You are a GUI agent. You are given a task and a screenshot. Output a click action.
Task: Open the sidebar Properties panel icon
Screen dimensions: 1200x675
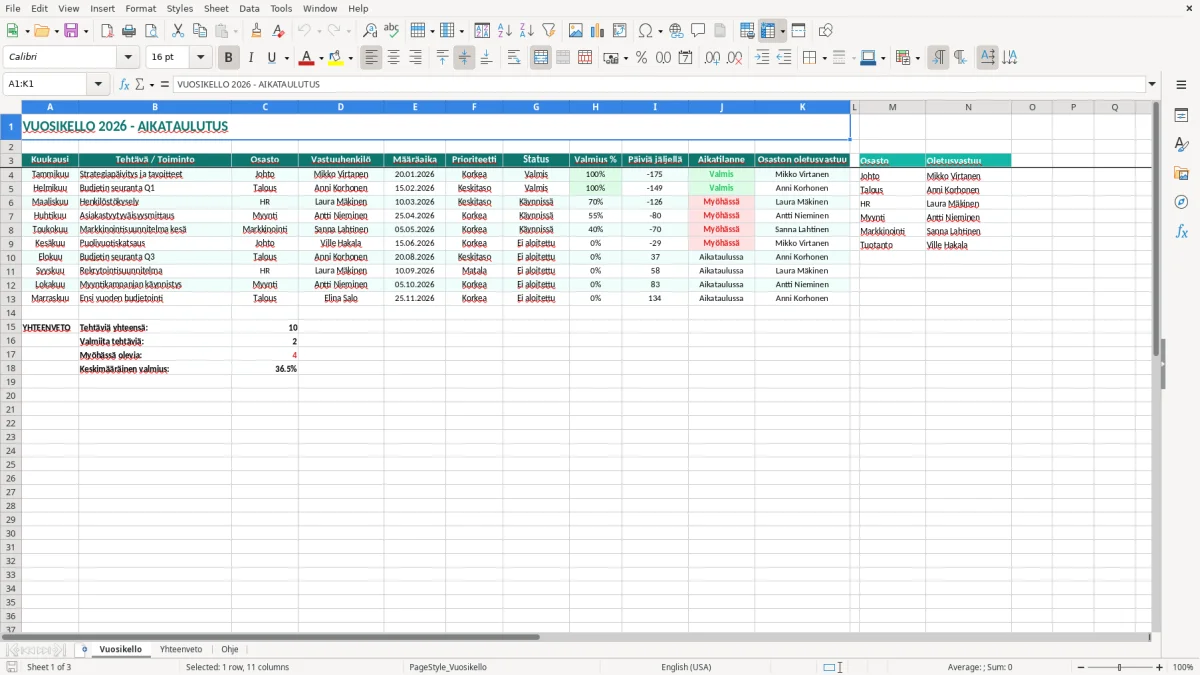(x=1181, y=116)
